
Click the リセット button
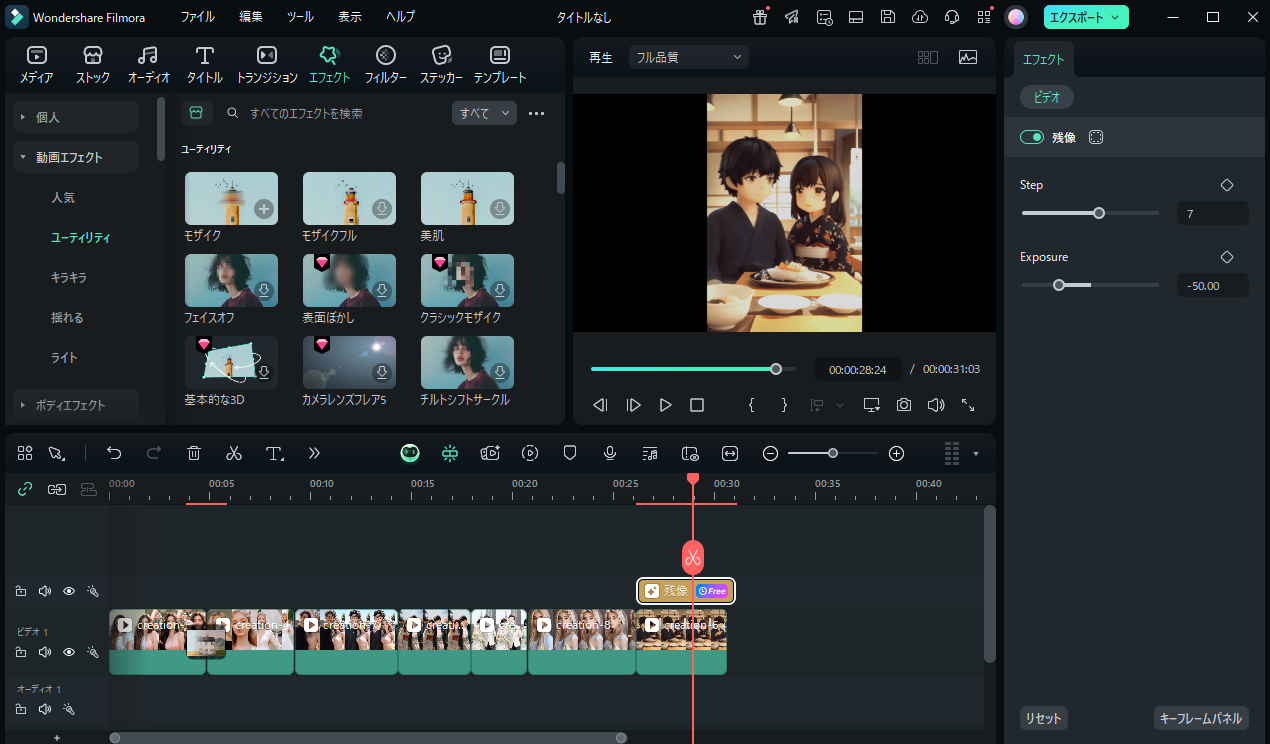[1043, 718]
